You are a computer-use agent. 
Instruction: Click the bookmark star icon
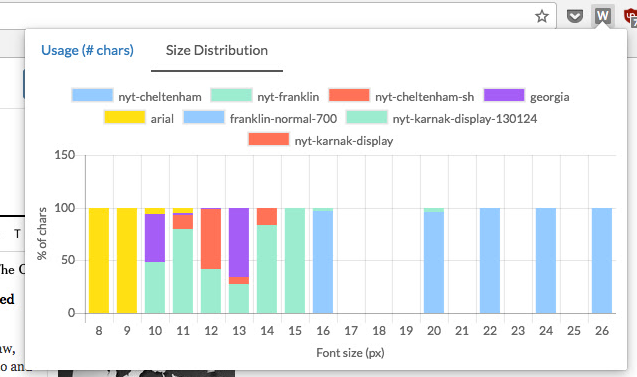[542, 16]
